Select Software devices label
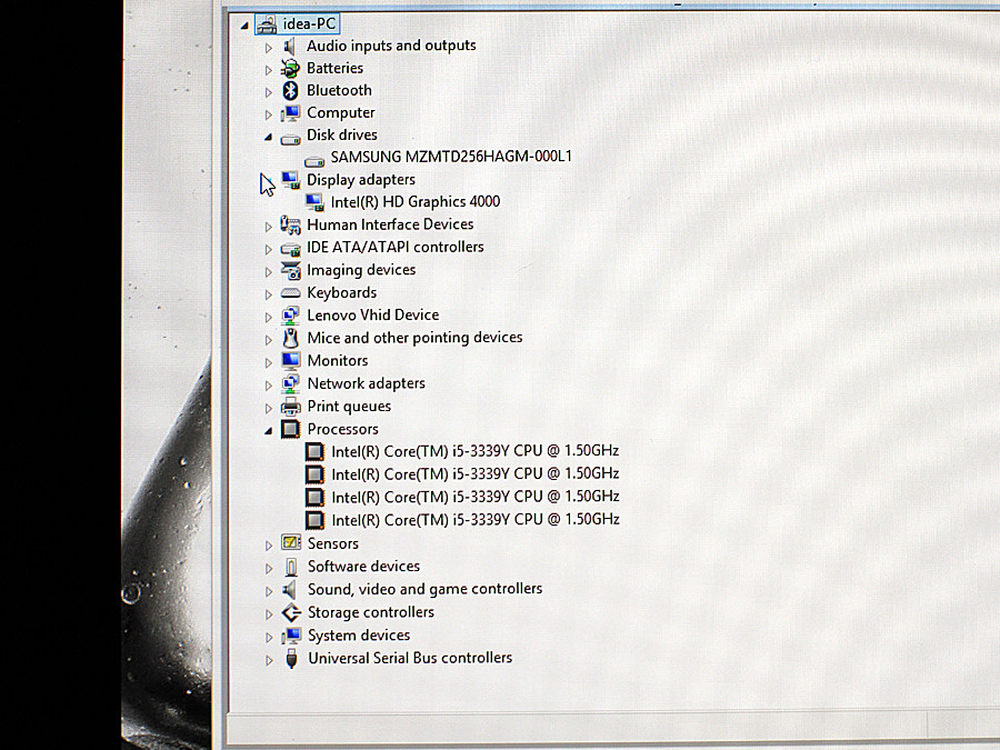The image size is (1000, 750). (x=364, y=566)
